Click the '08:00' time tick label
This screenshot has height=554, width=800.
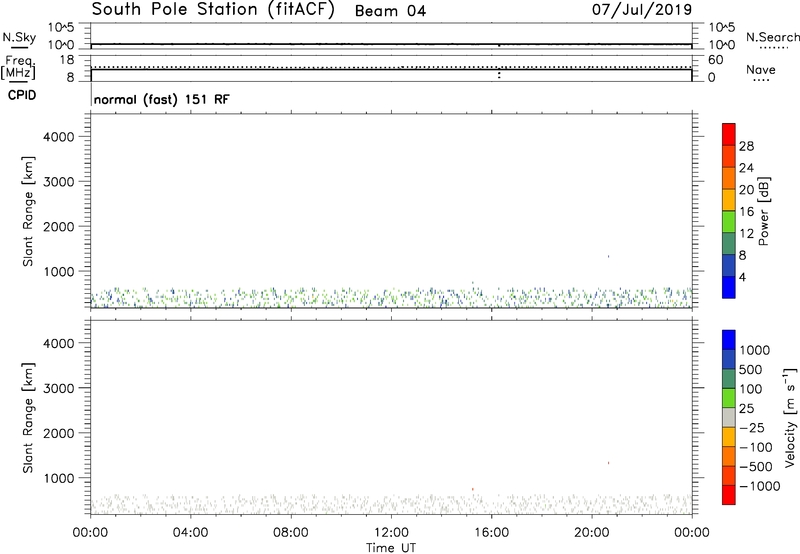(290, 533)
